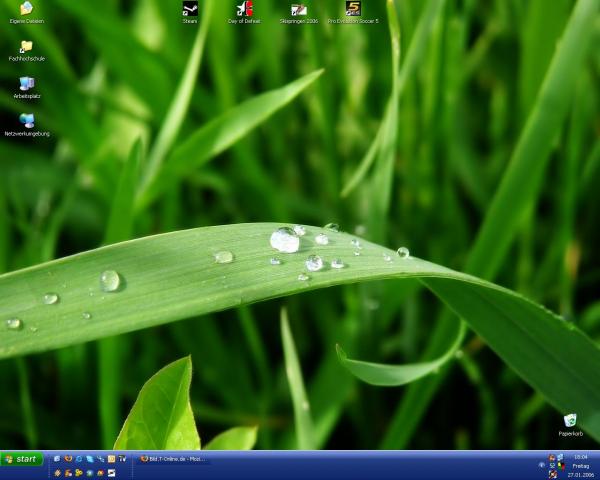
Task: Launch Pro Evolution Soccer 5 shortcut
Action: click(353, 12)
